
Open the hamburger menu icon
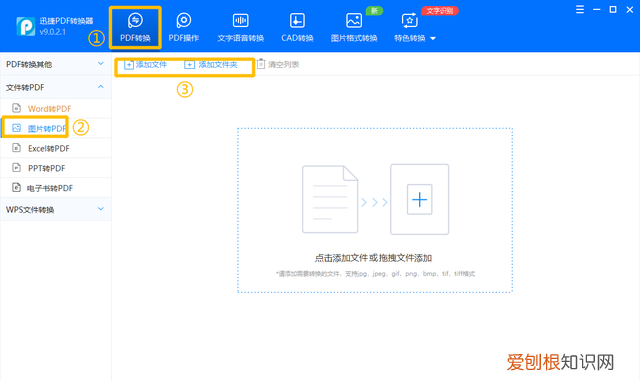pos(580,9)
